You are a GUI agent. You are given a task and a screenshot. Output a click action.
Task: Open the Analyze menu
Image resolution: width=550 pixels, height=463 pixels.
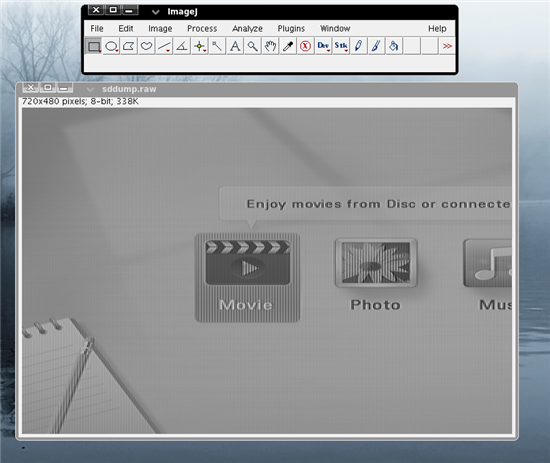tap(247, 28)
